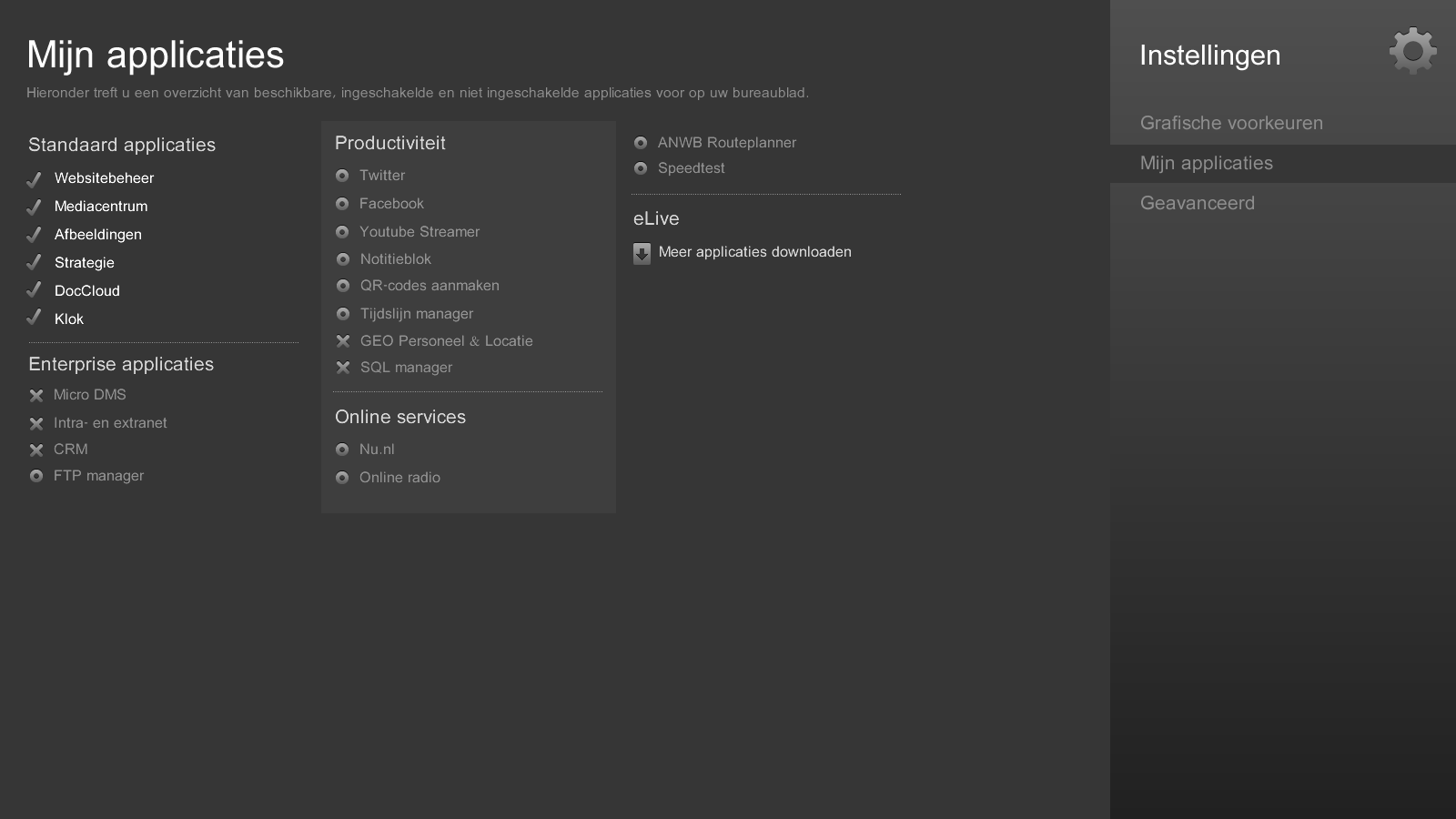Enable the Speedtest application

(x=641, y=167)
